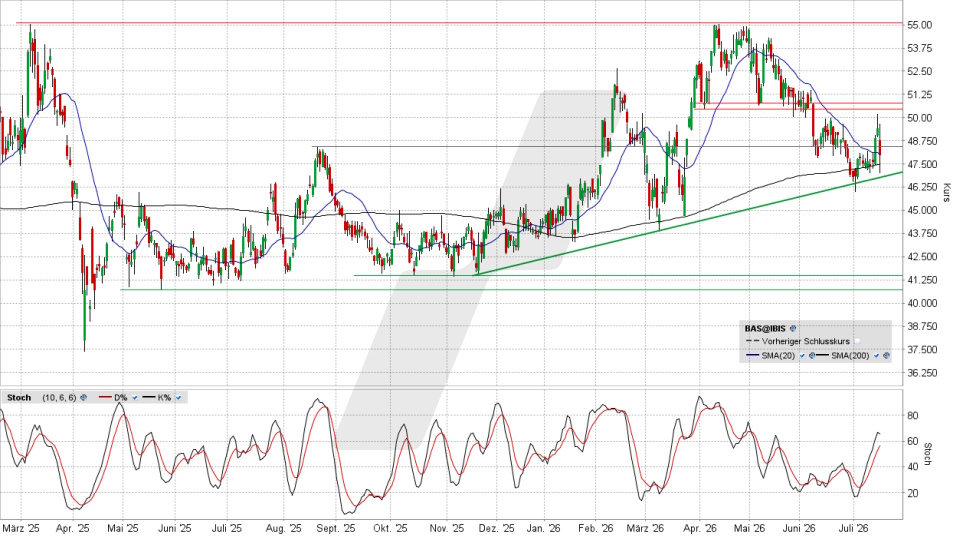Click the Vorheriger Schlusskurs legend text

tap(806, 341)
